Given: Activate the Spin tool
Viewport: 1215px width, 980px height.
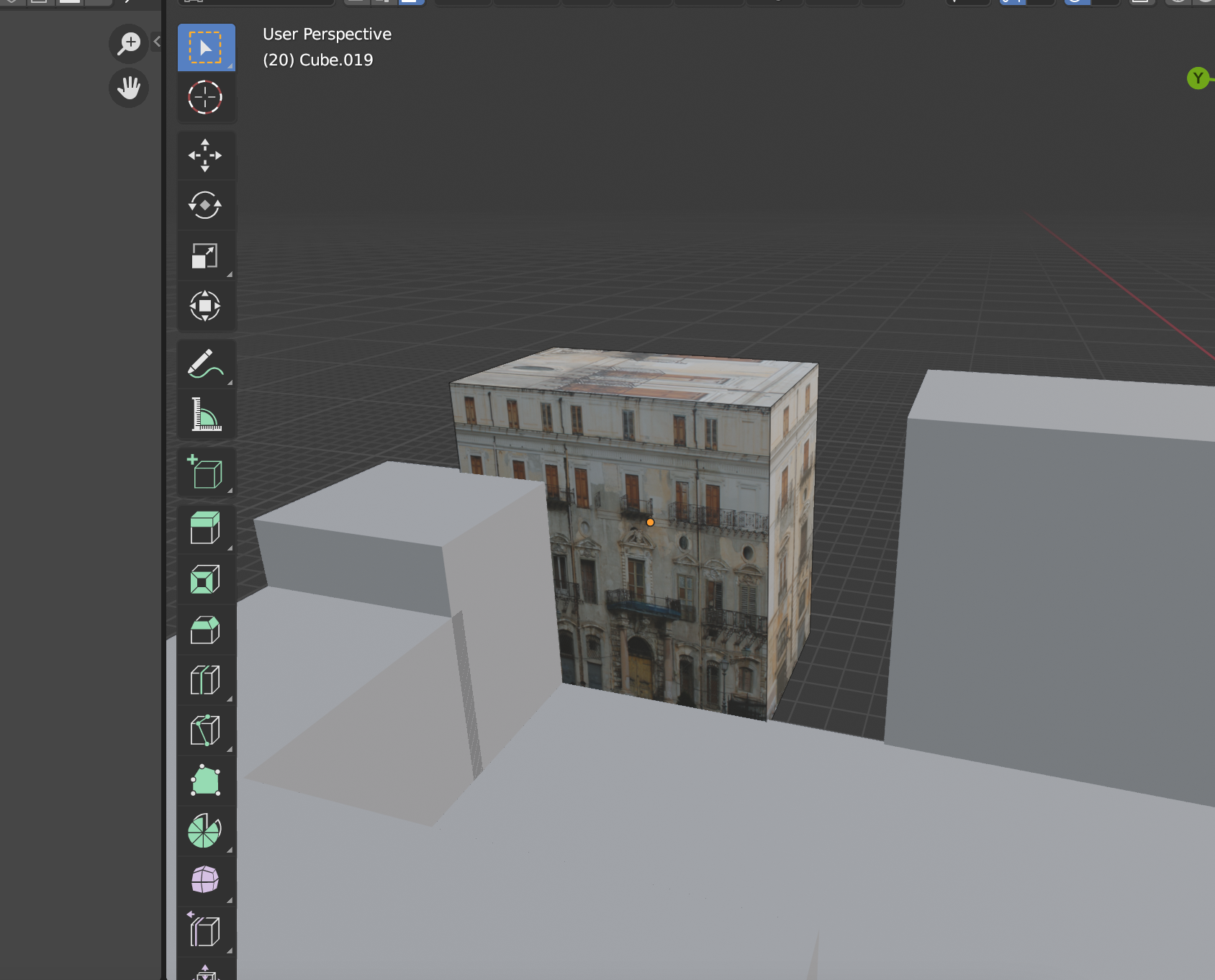Looking at the screenshot, I should 206,831.
